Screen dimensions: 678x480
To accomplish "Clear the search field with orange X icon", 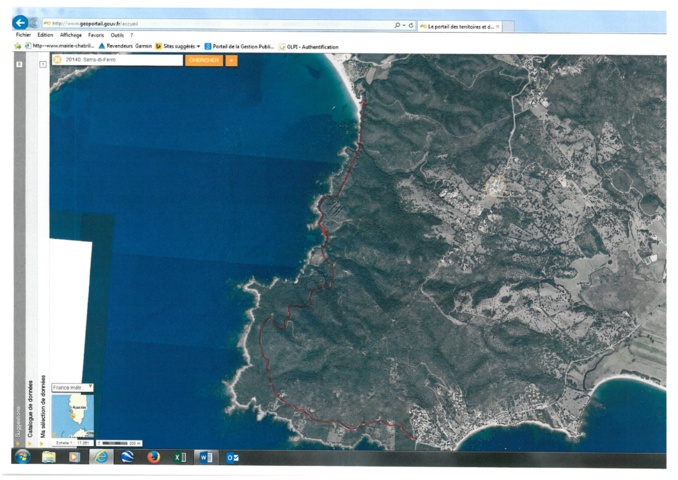I will click(x=57, y=60).
